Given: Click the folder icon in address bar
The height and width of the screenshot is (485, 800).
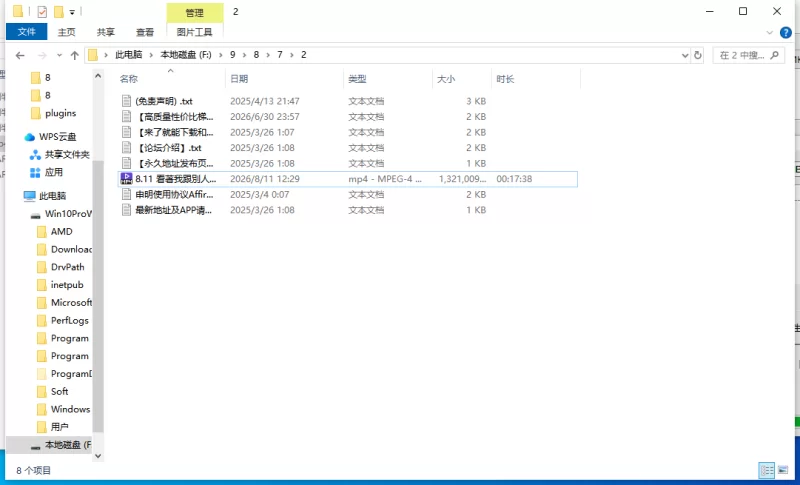Looking at the screenshot, I should [x=93, y=55].
